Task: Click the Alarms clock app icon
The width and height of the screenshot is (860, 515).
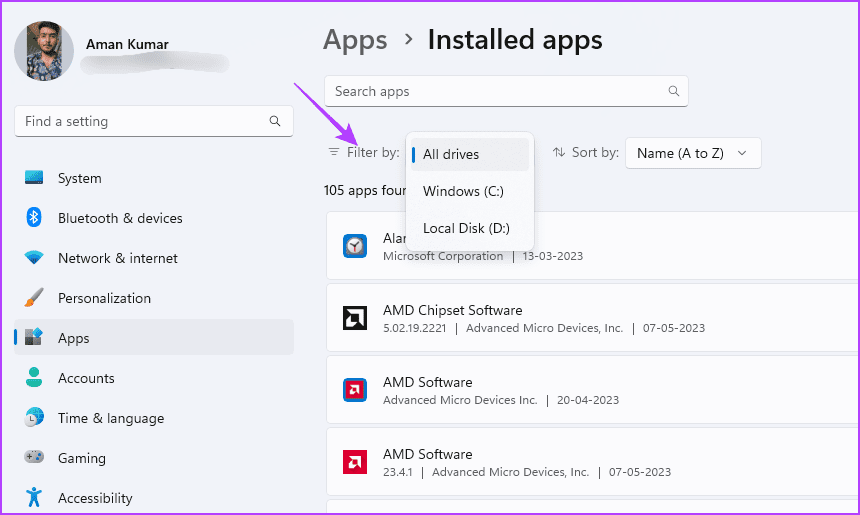Action: [355, 246]
